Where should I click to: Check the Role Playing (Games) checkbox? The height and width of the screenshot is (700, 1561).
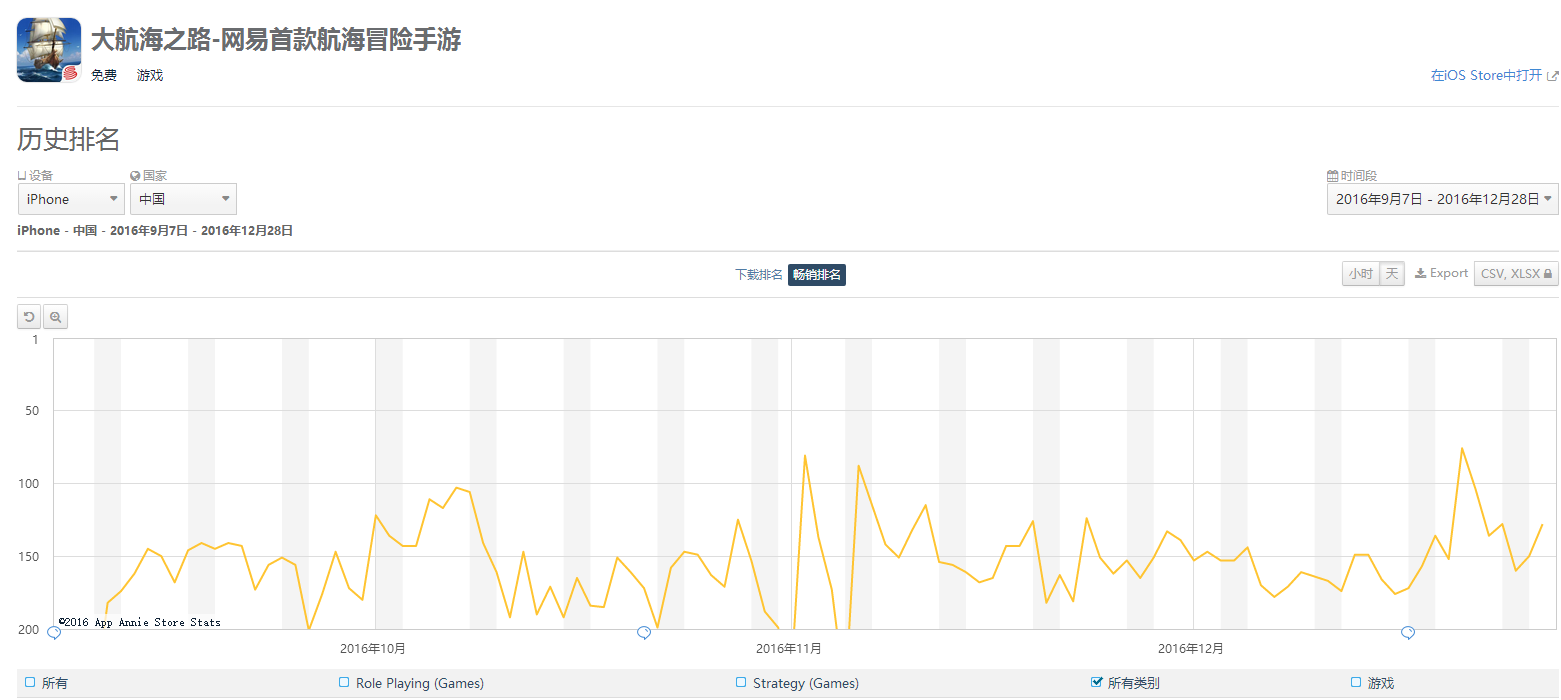pos(345,682)
